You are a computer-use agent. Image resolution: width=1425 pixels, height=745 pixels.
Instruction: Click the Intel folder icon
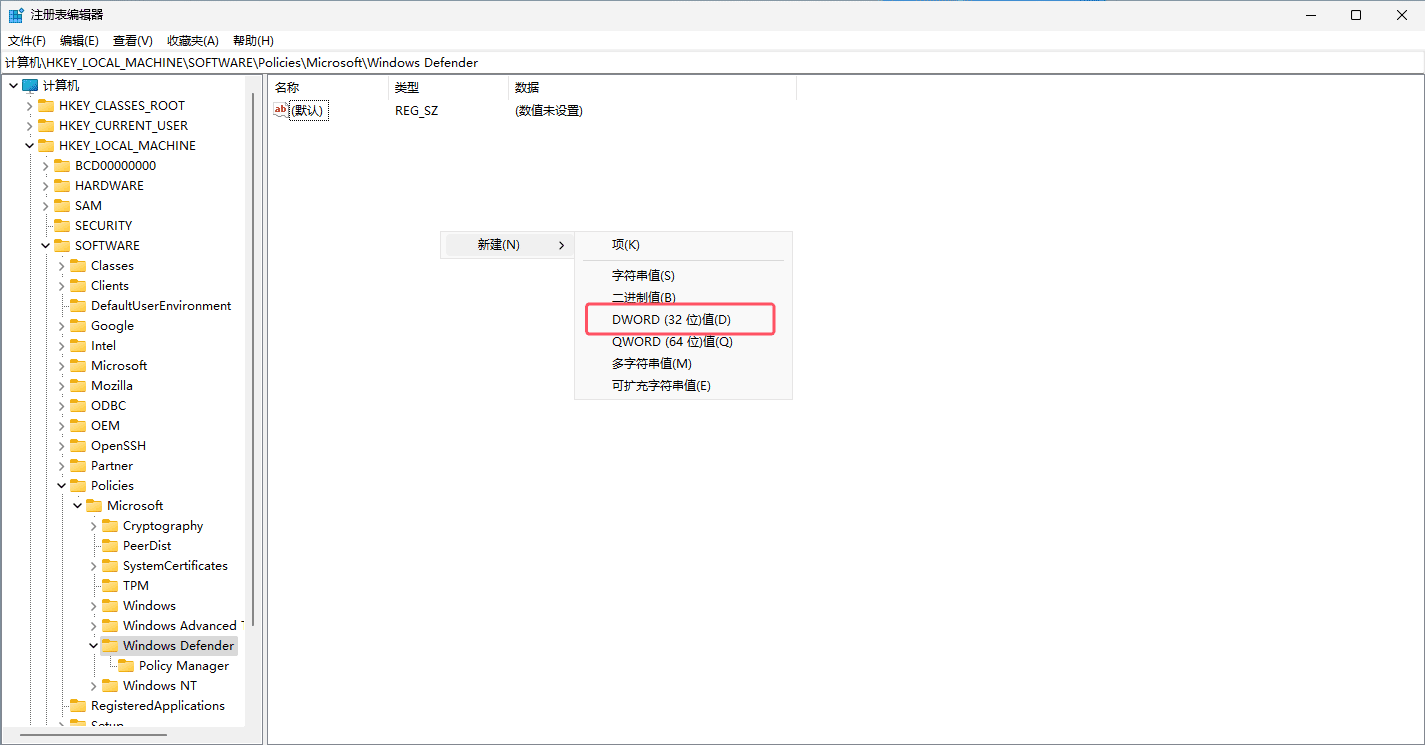click(x=78, y=346)
